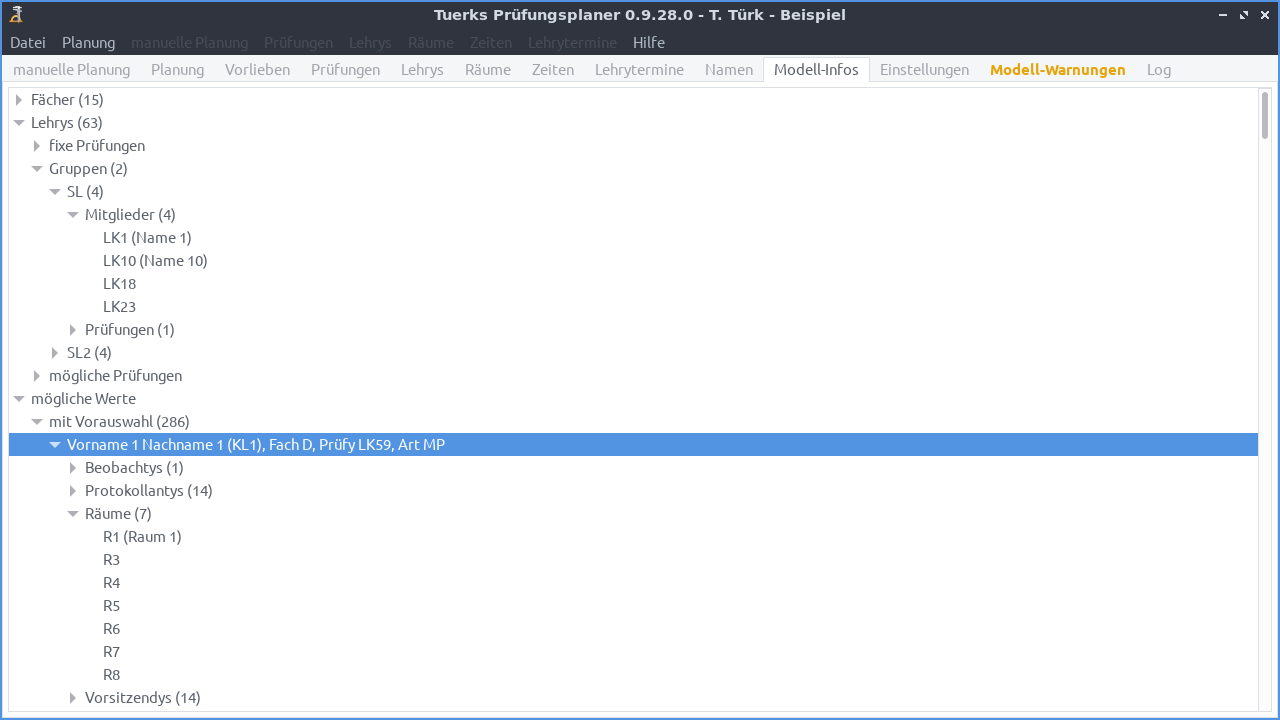Select the R1 (Raum 1) room

tap(141, 536)
